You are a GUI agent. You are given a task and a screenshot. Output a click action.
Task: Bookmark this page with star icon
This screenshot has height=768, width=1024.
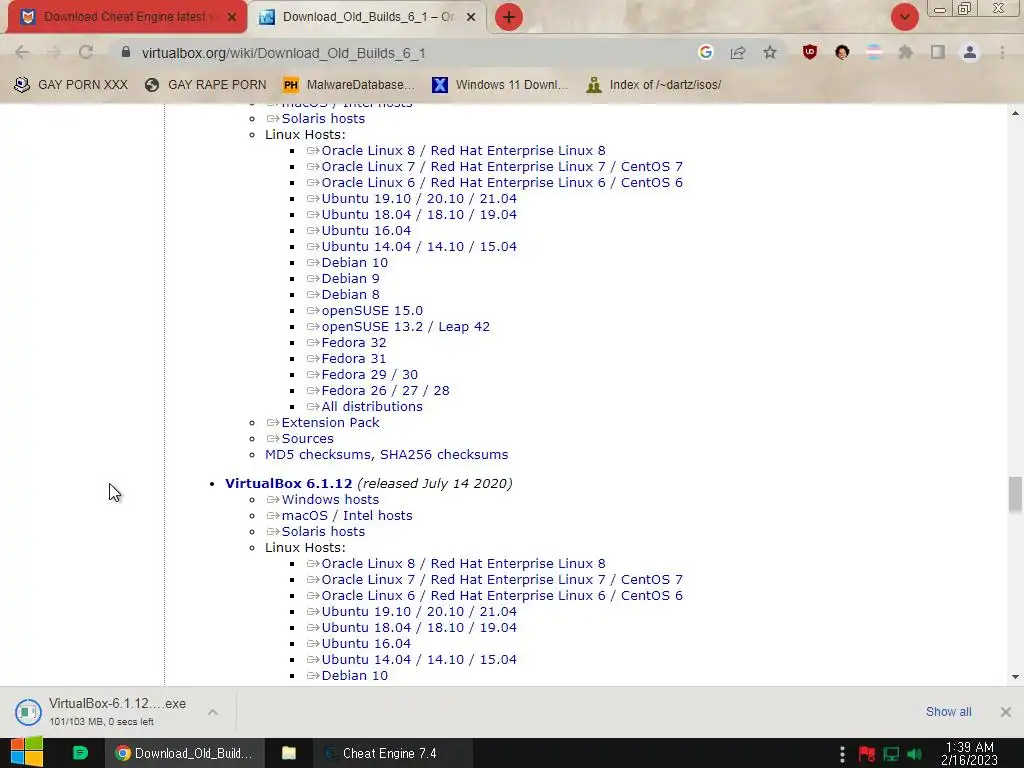pyautogui.click(x=770, y=53)
